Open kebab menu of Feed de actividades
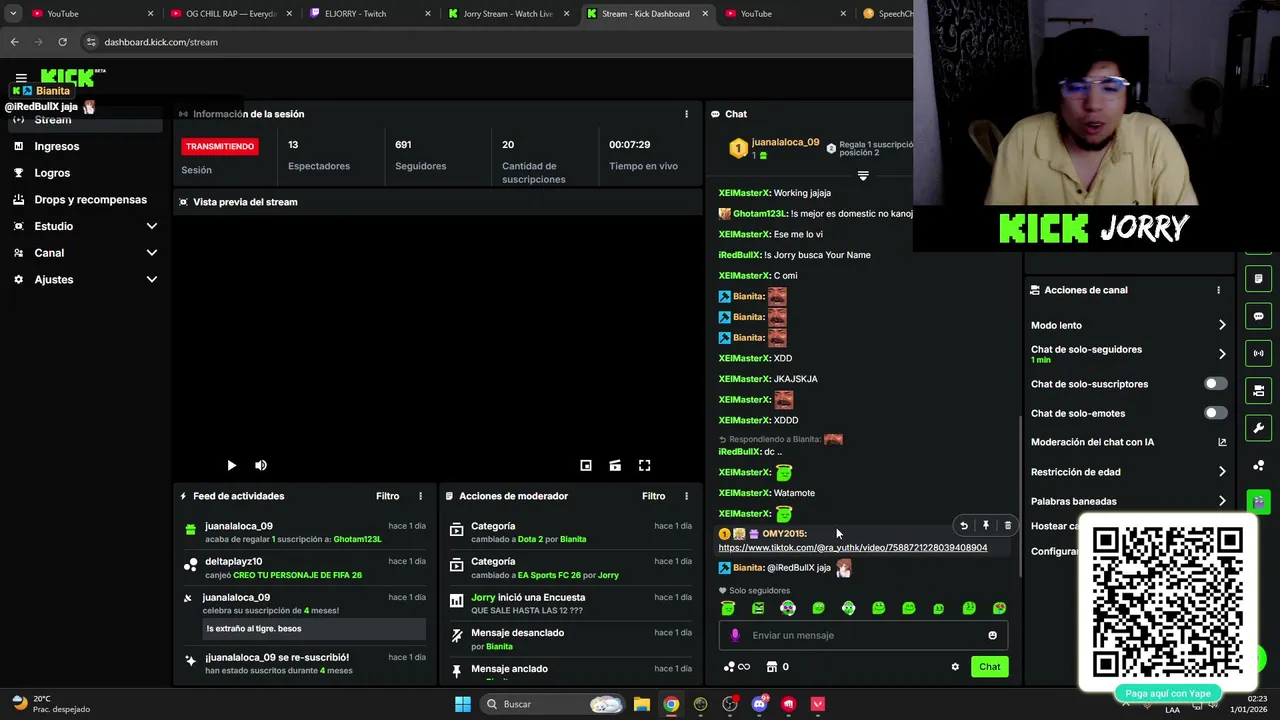1280x720 pixels. [420, 496]
